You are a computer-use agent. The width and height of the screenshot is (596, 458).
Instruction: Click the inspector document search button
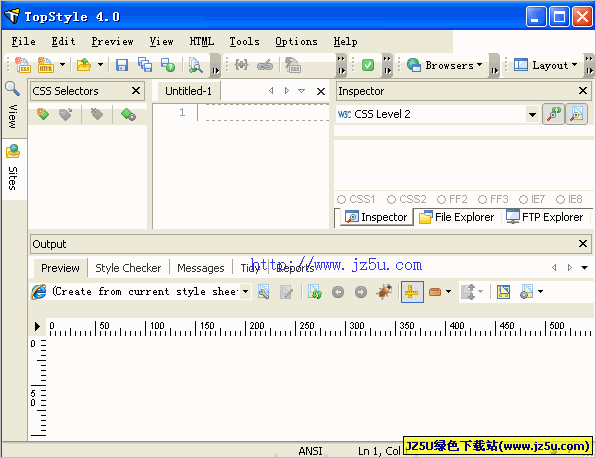(577, 114)
